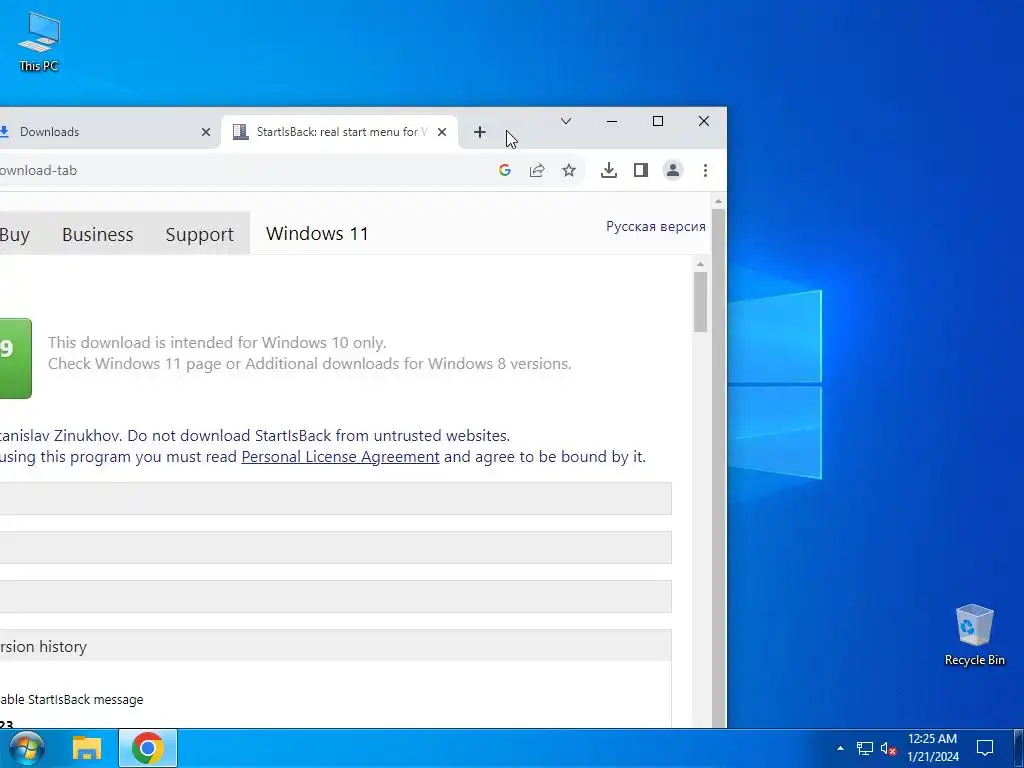1024x768 pixels.
Task: Select the 'able StartIsBack message' text
Action: click(71, 699)
